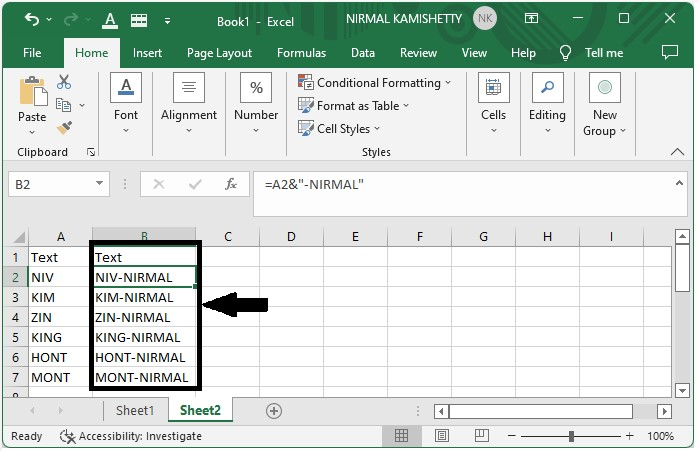Expand the Paste options arrow

click(32, 132)
